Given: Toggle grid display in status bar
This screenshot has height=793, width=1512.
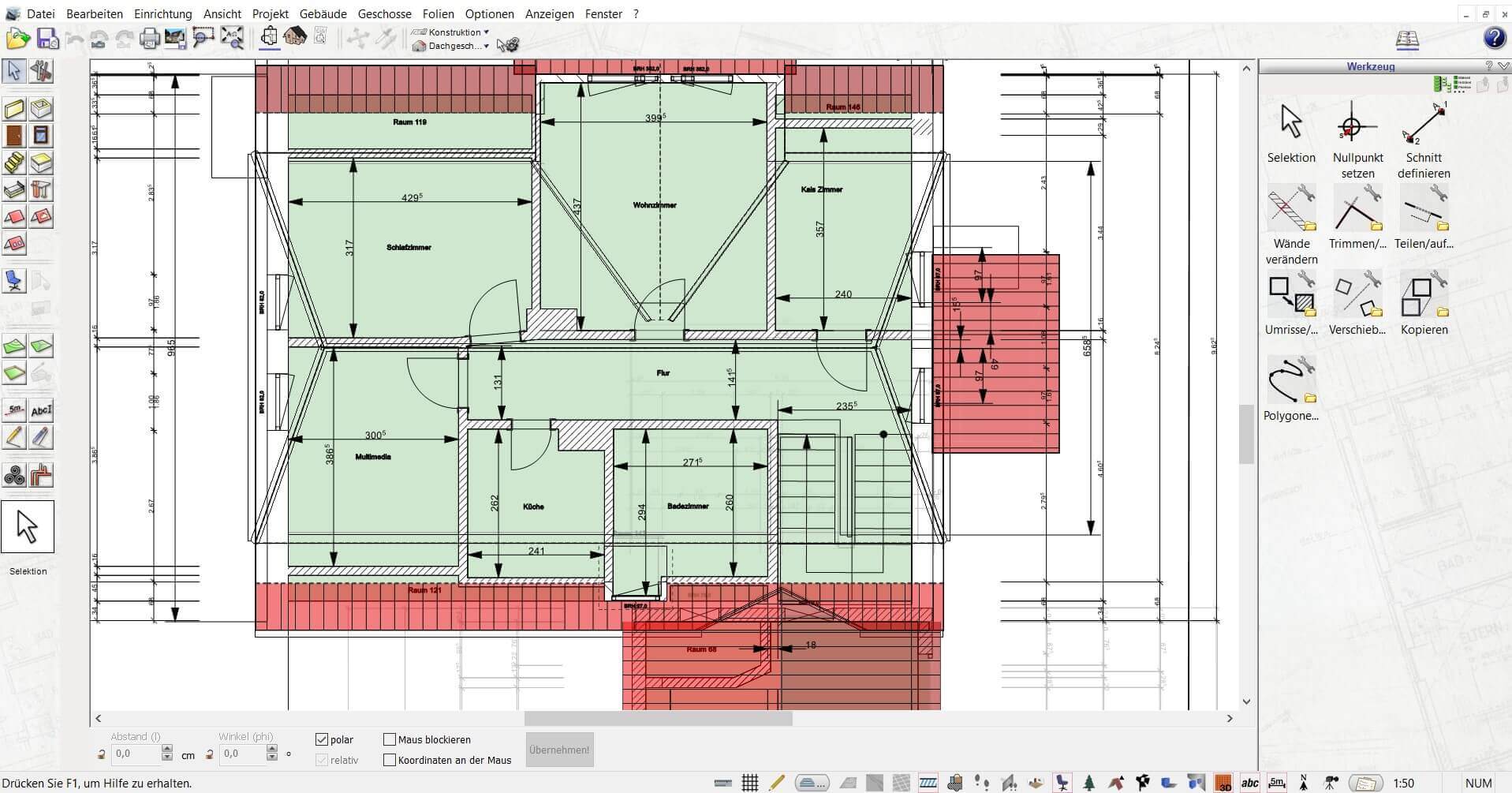Looking at the screenshot, I should (749, 783).
